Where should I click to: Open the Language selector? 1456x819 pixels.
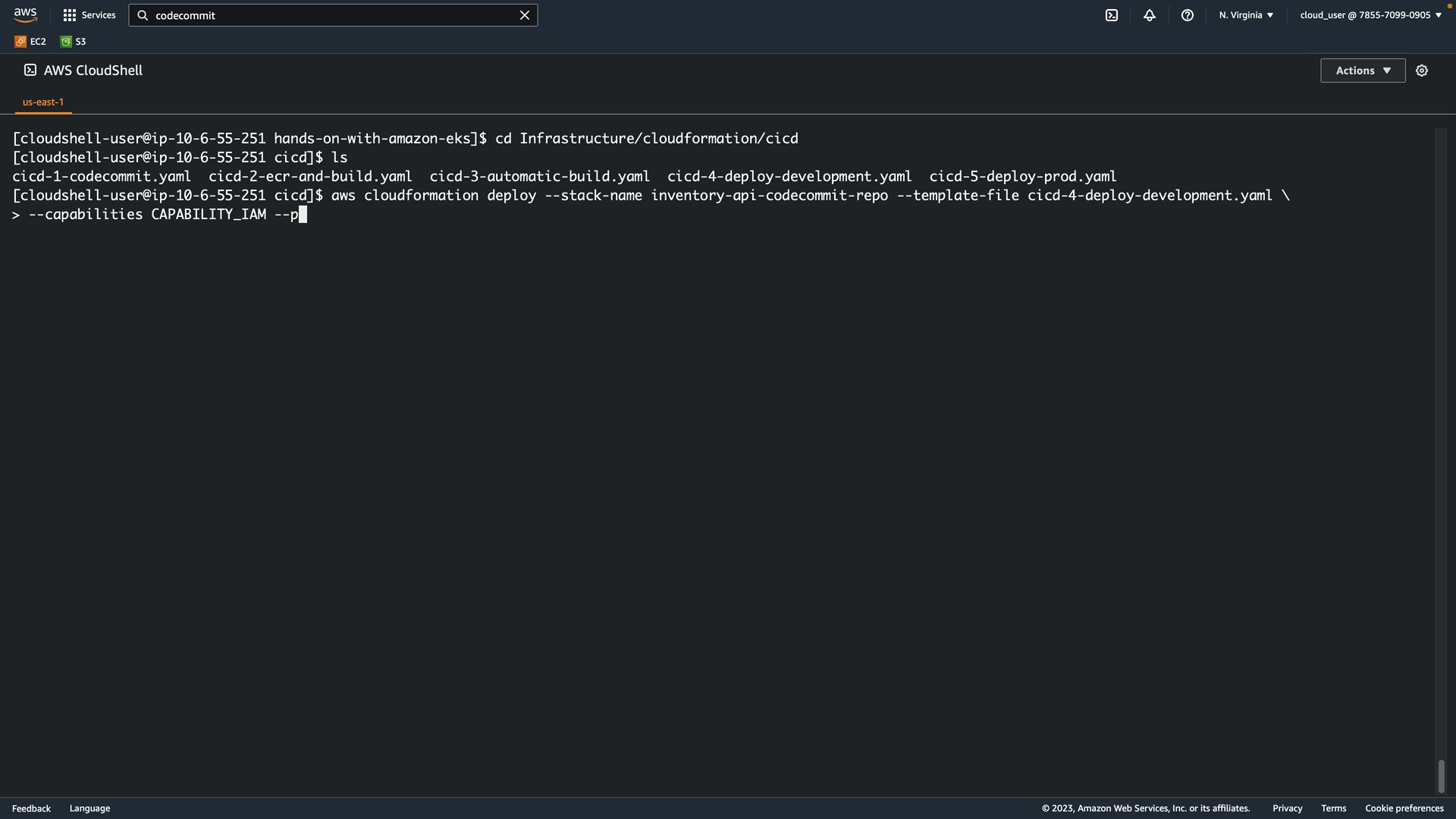click(89, 808)
